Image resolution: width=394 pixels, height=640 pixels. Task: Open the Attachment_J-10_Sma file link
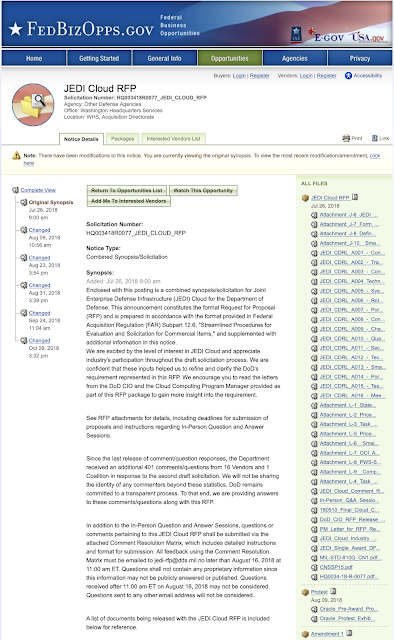pyautogui.click(x=350, y=243)
